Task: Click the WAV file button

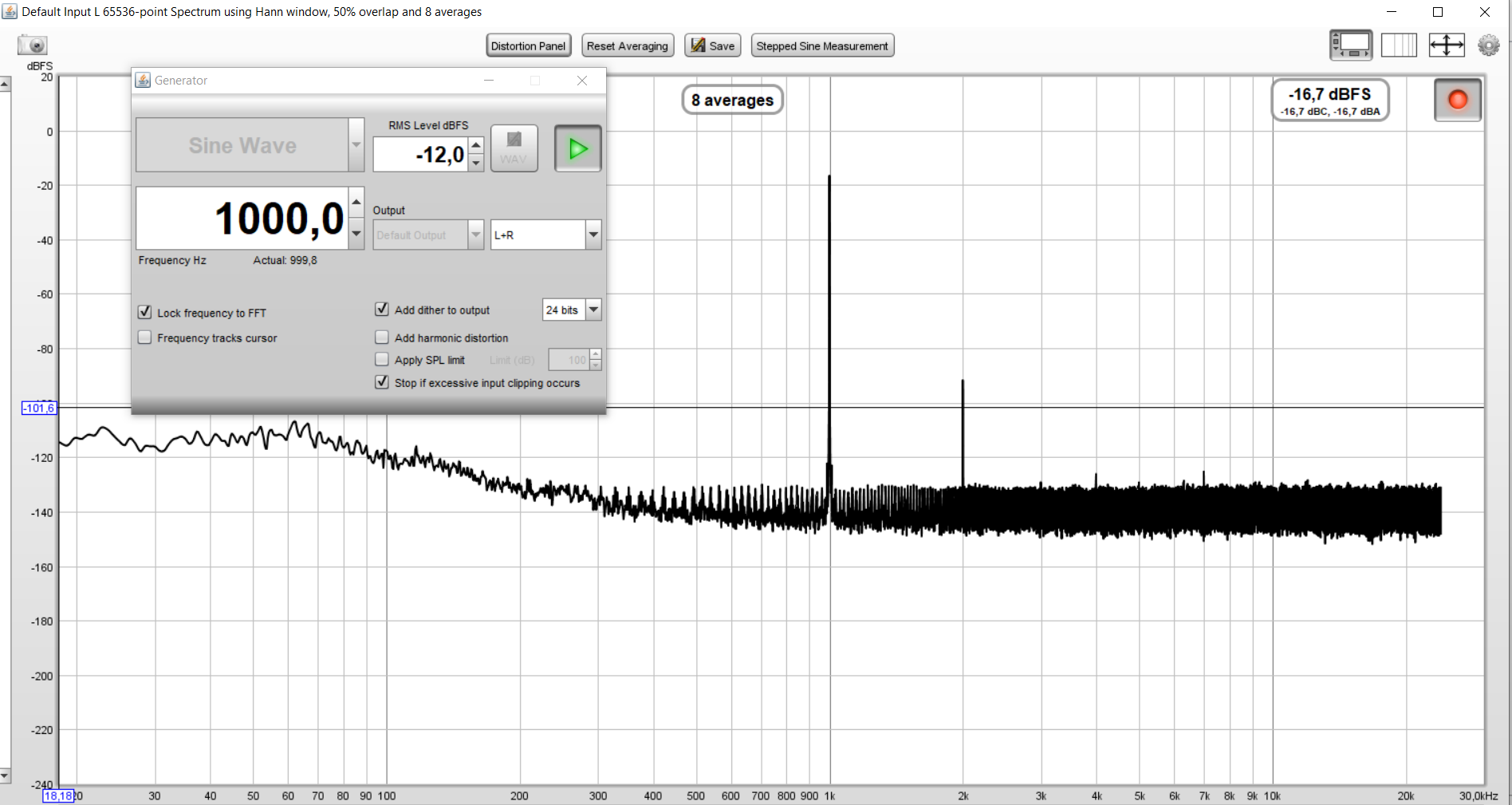Action: (514, 148)
